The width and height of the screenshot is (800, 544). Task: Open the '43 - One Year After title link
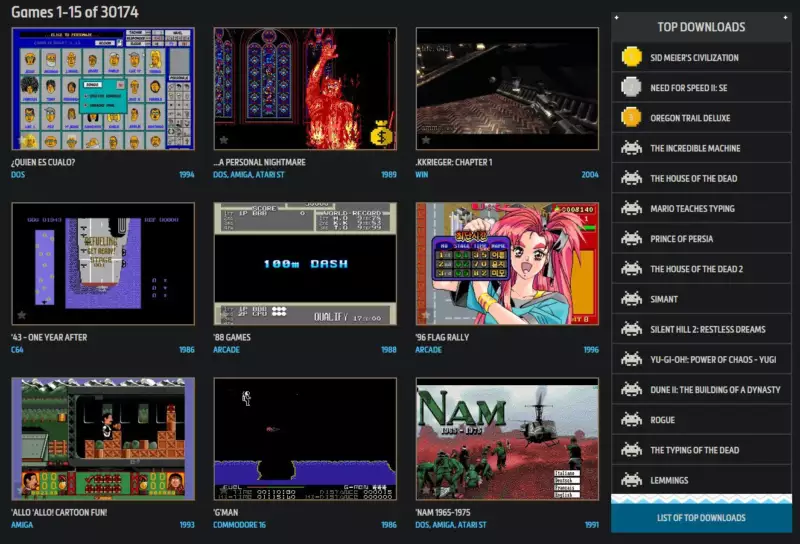click(49, 337)
